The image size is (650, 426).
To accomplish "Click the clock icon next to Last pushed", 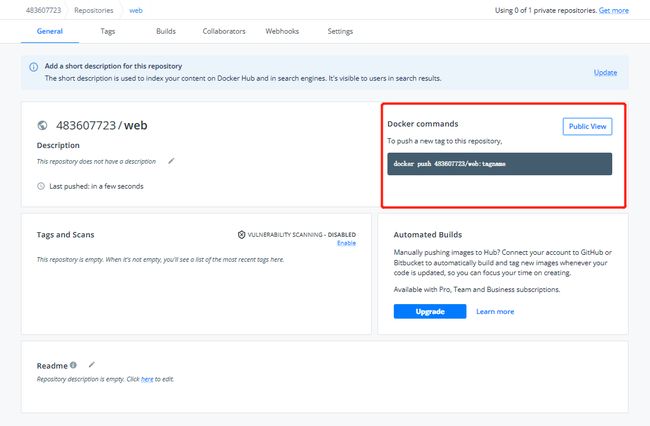I will 41,186.
